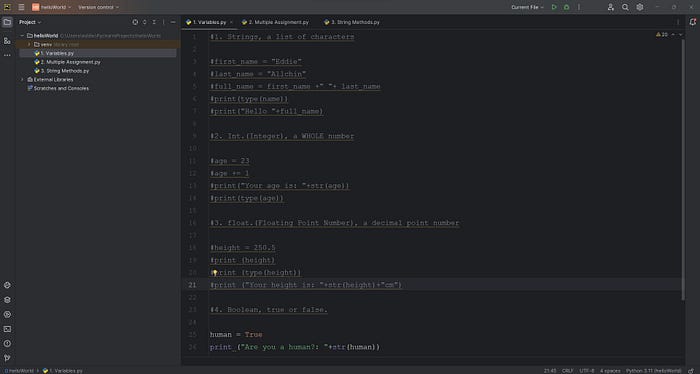Image resolution: width=700 pixels, height=374 pixels.
Task: Open Current File run configuration dropdown
Action: click(x=527, y=7)
